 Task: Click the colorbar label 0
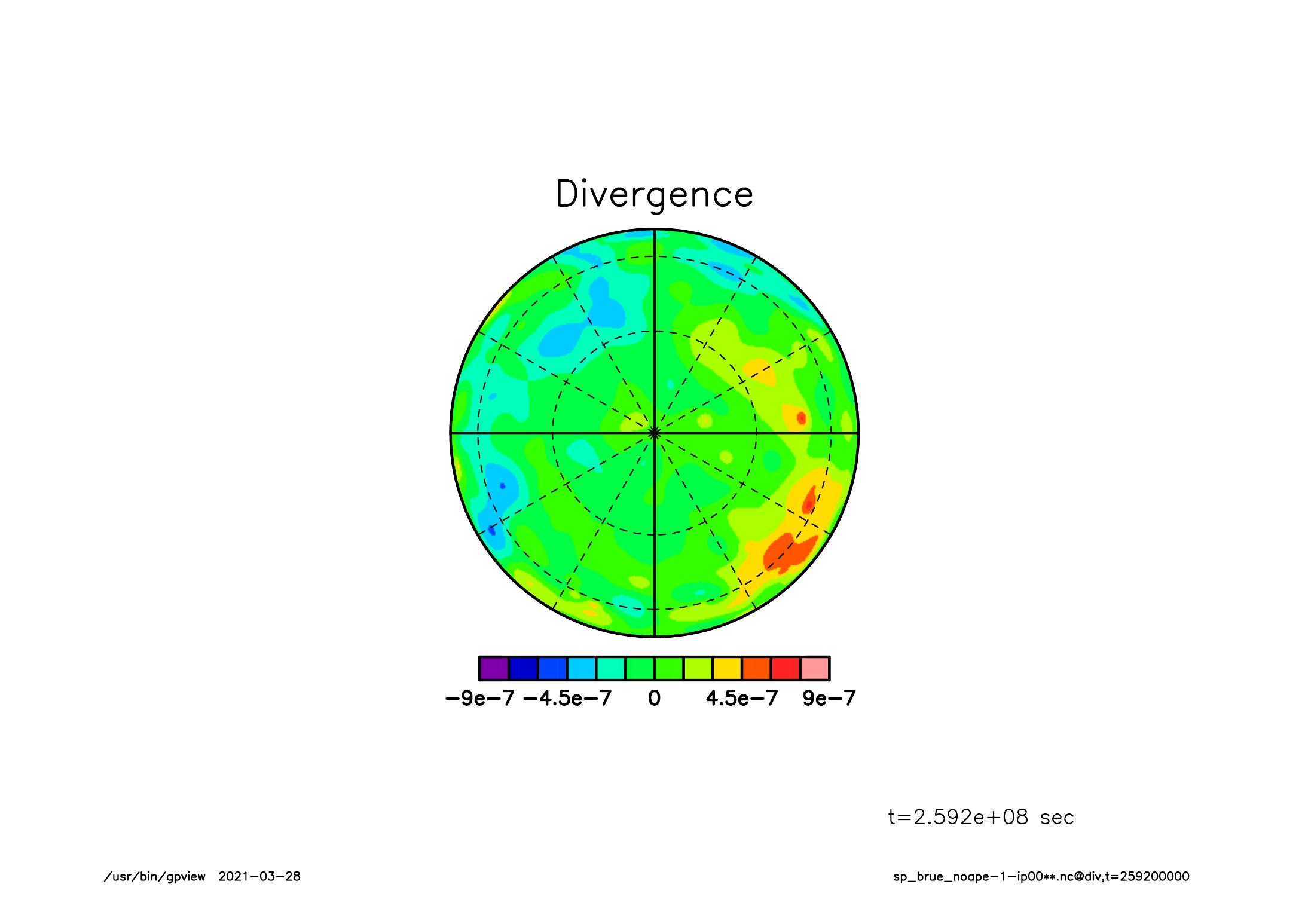(654, 698)
